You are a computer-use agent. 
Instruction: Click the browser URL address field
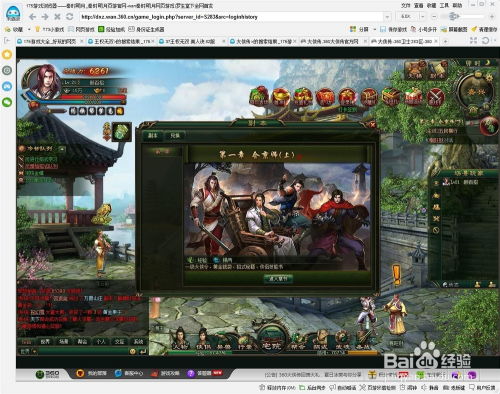click(231, 17)
